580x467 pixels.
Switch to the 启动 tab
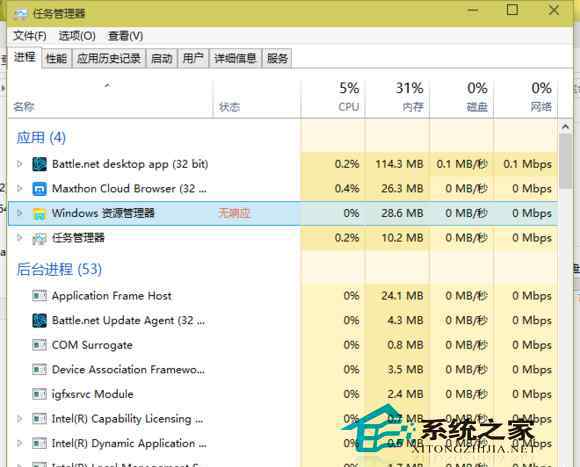coord(162,58)
